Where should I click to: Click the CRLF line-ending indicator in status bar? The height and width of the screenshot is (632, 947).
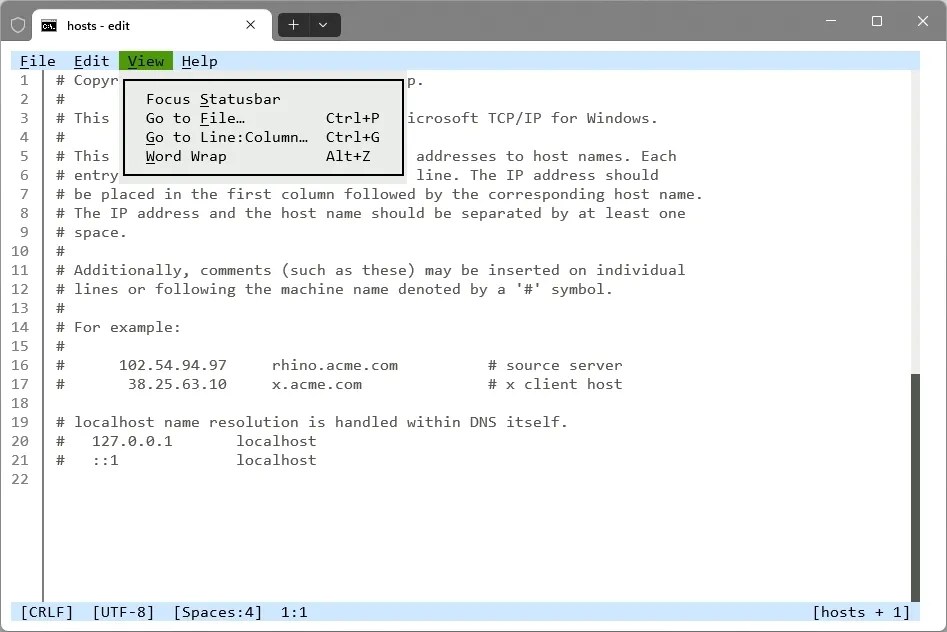(x=45, y=612)
